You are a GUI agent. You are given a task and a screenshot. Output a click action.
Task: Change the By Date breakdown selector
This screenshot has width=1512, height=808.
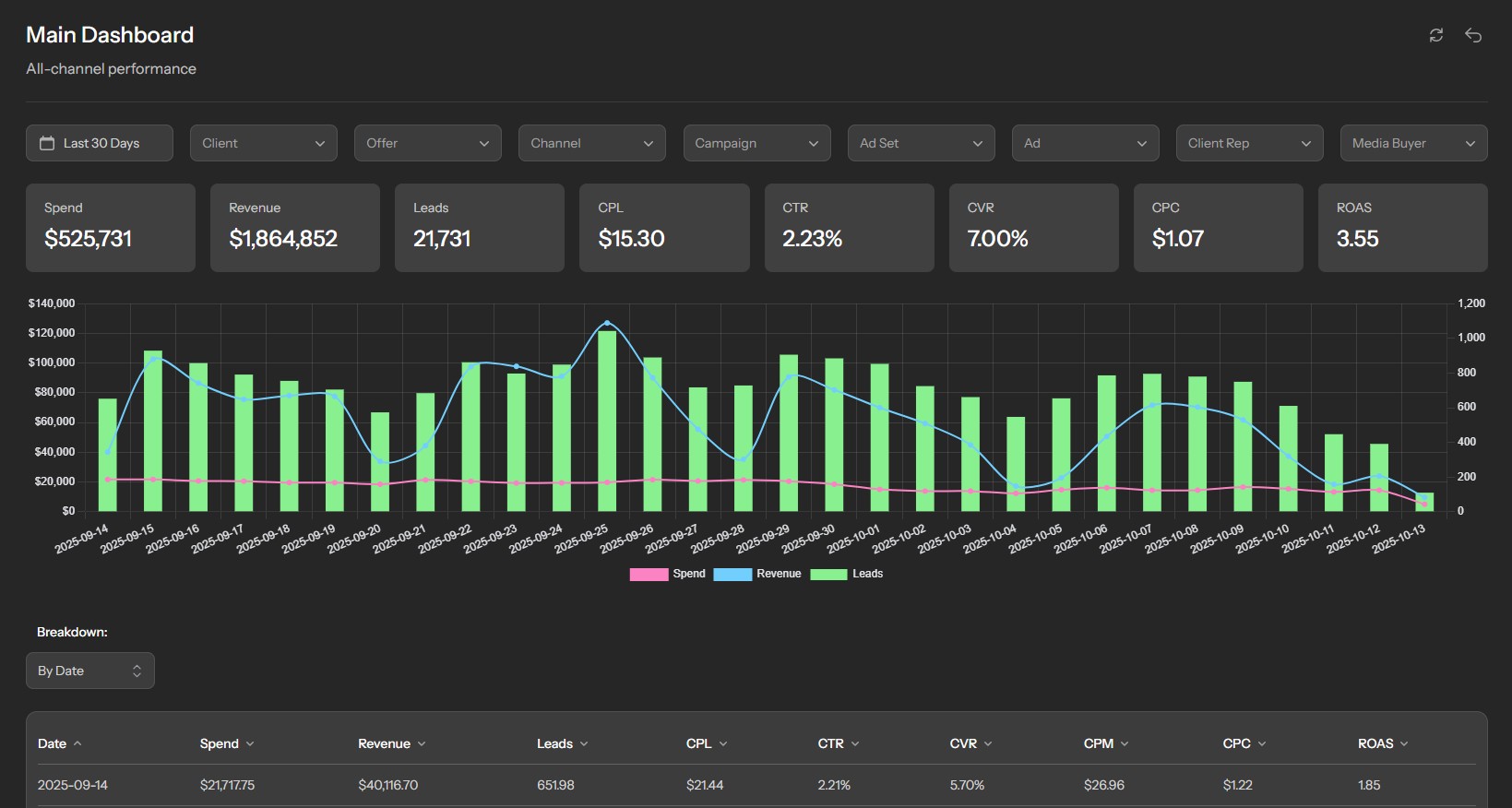(90, 671)
